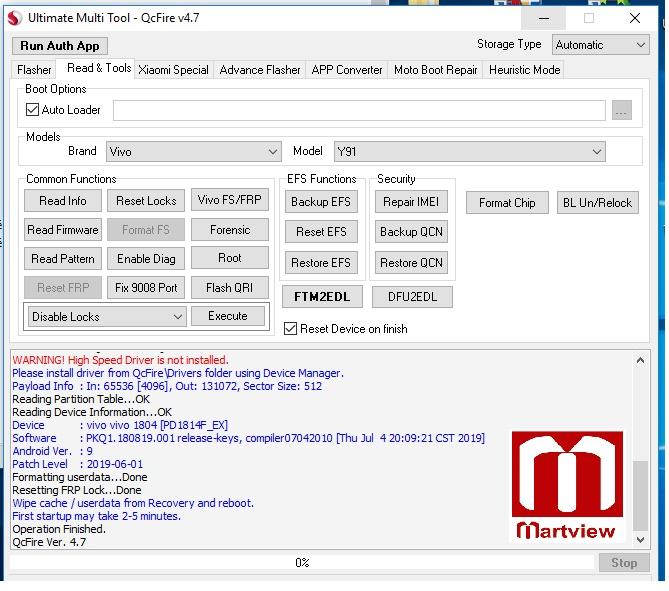Click the Root button
The image size is (669, 591).
click(x=230, y=258)
